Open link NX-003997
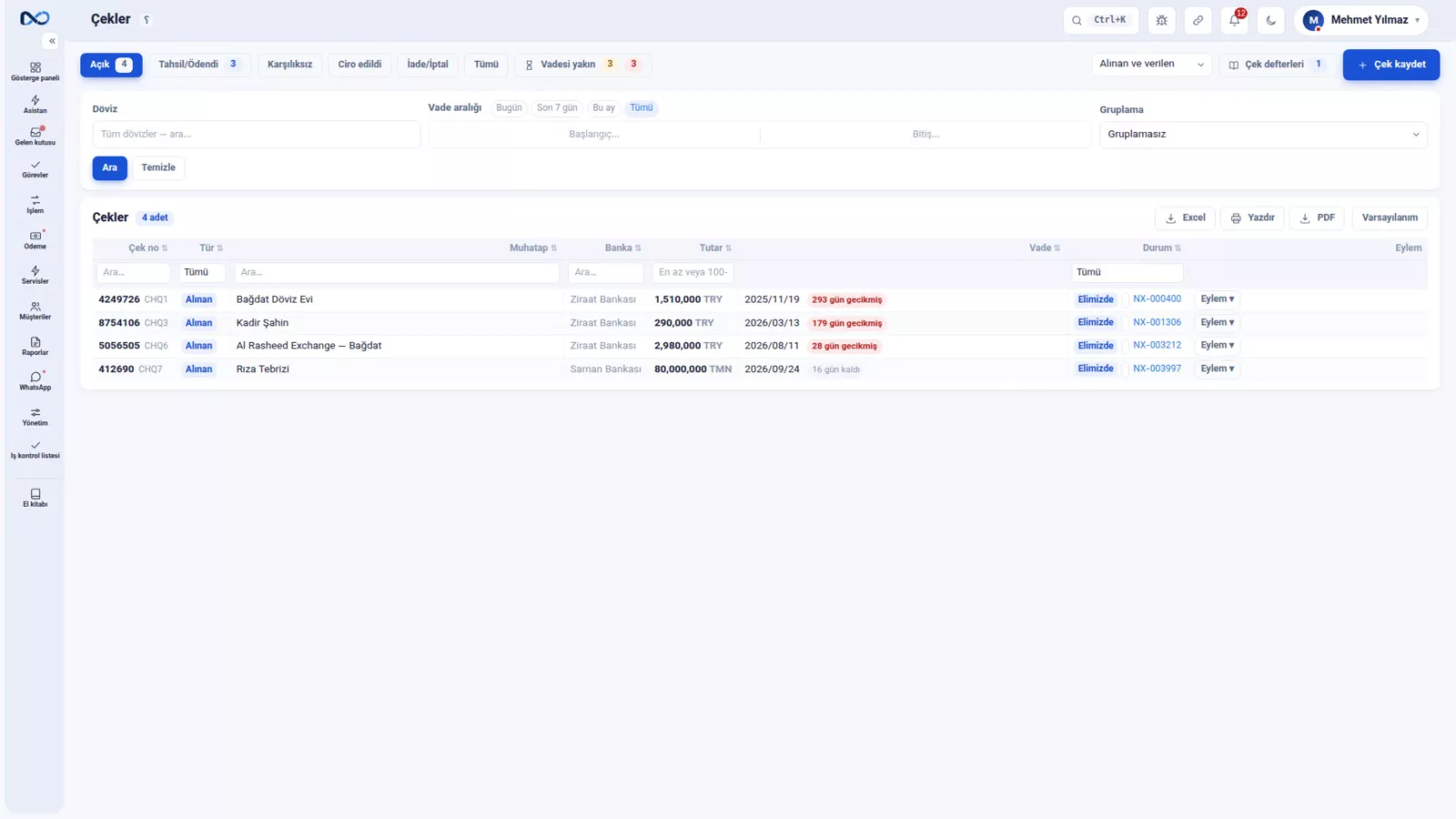 coord(1157,369)
